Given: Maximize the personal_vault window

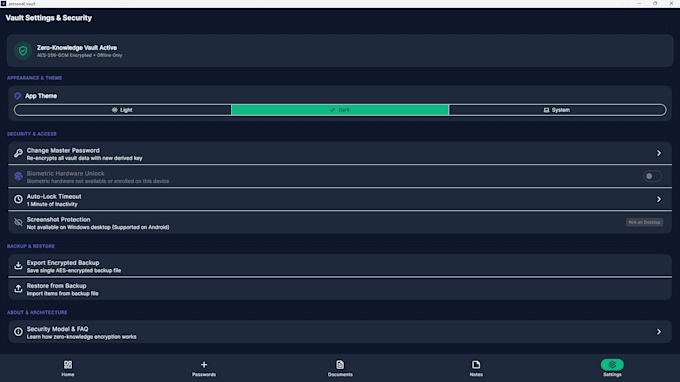Looking at the screenshot, I should (655, 3).
